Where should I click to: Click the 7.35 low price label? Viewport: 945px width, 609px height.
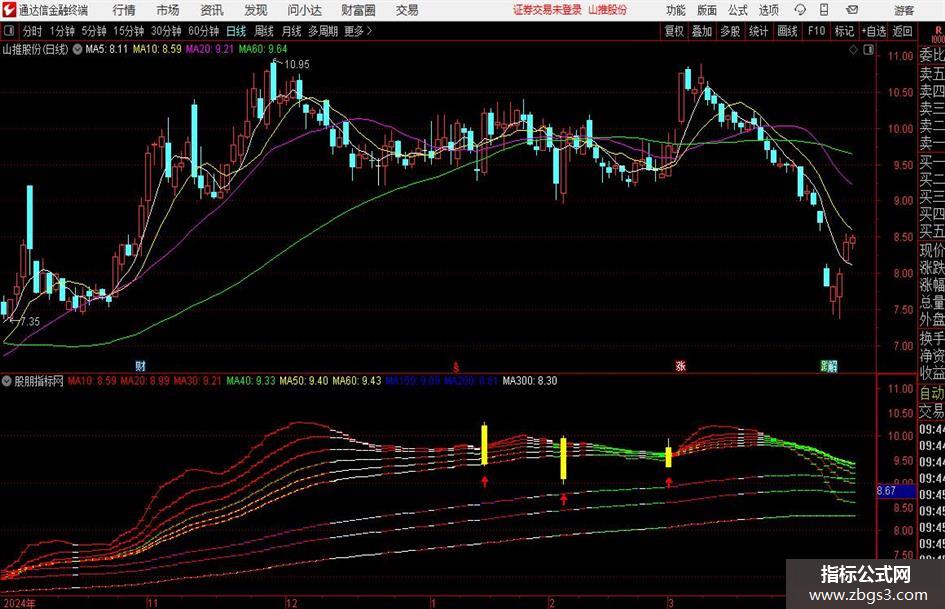coord(30,321)
